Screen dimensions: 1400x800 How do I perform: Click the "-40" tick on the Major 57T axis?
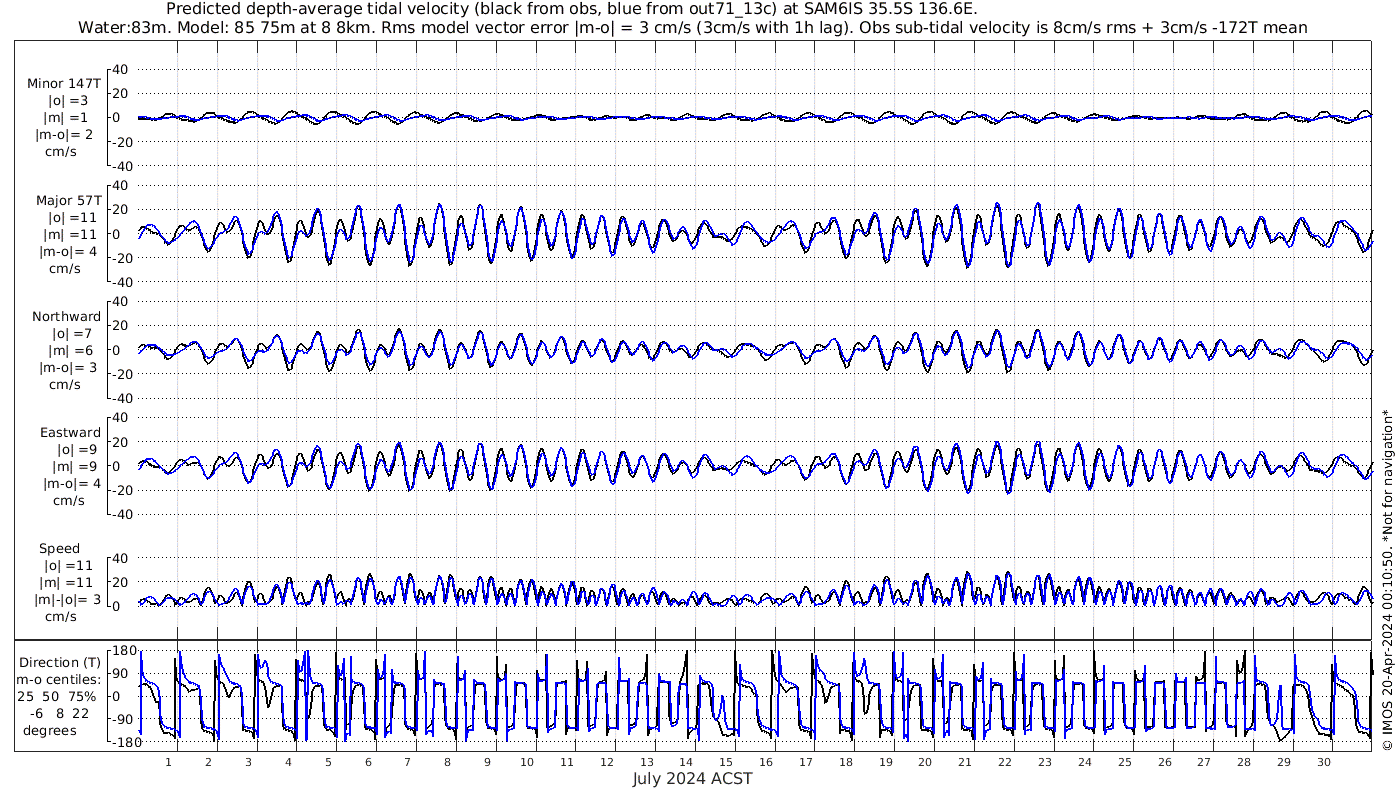(x=119, y=282)
